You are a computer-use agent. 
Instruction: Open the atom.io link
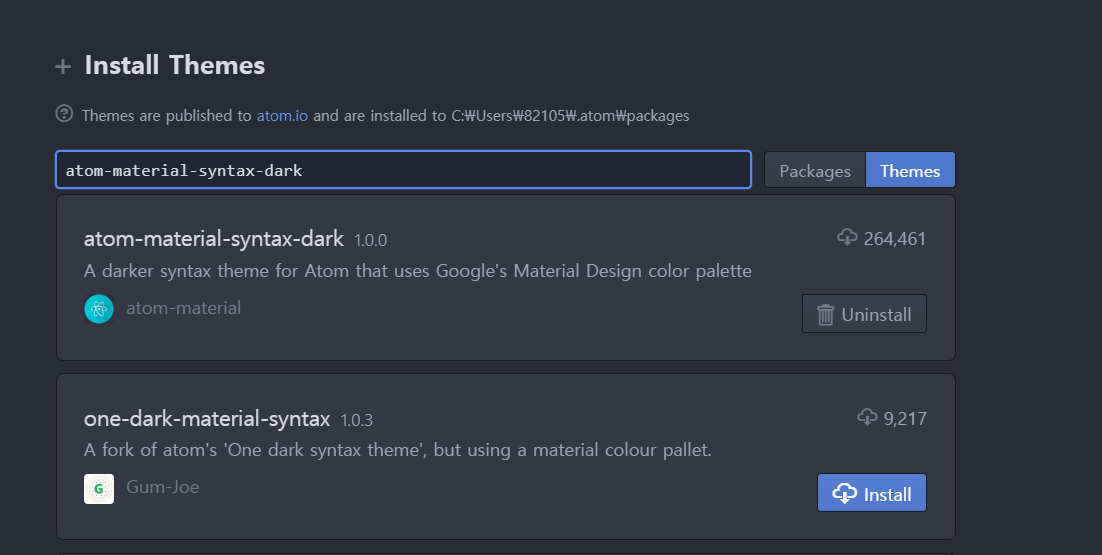coord(282,115)
